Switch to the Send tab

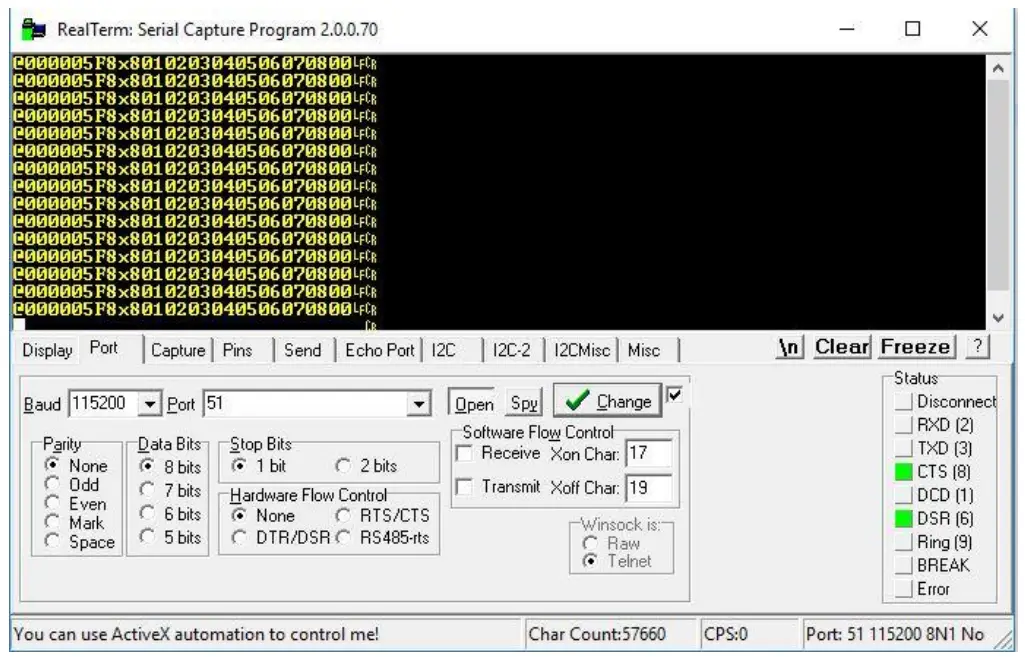click(303, 351)
